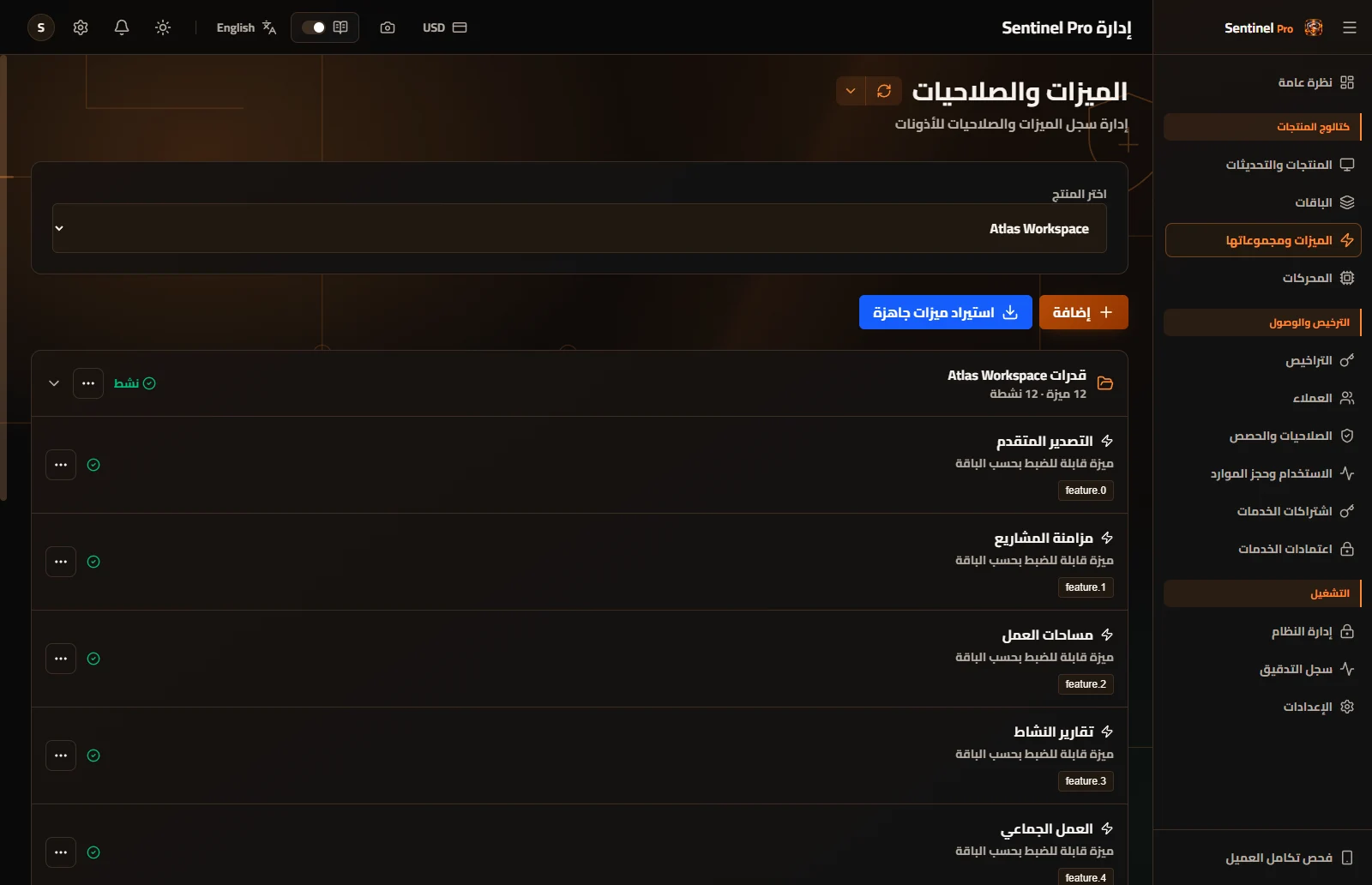Open المحركات engines in sidebar
Image resolution: width=1372 pixels, height=885 pixels.
point(1262,278)
